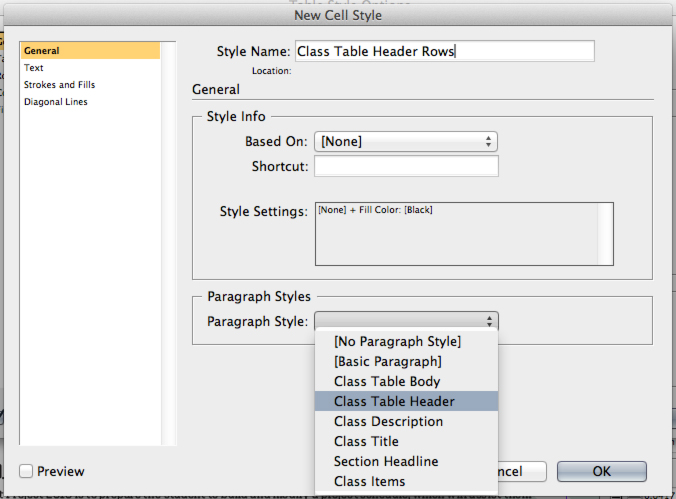
Task: Choose Class Title style
Action: (406, 442)
